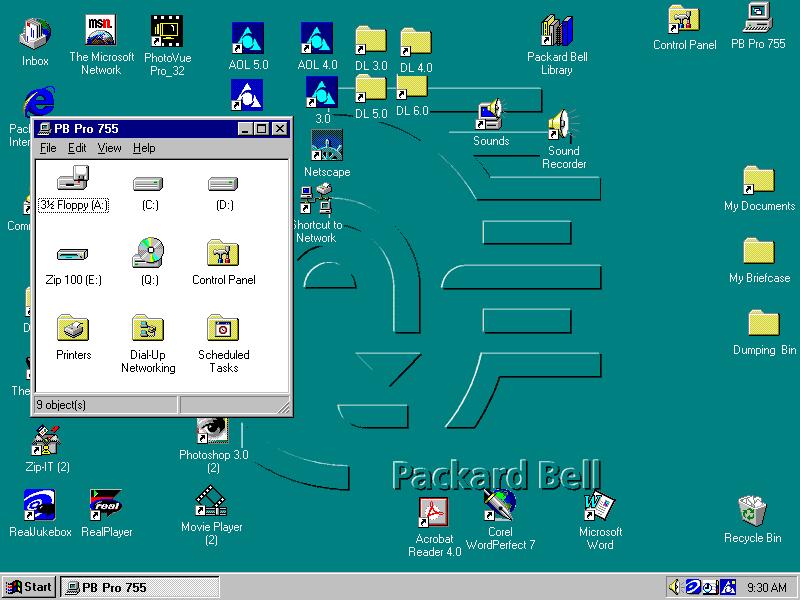
Task: Select the AOL 4.0 shortcut icon
Action: click(x=316, y=38)
